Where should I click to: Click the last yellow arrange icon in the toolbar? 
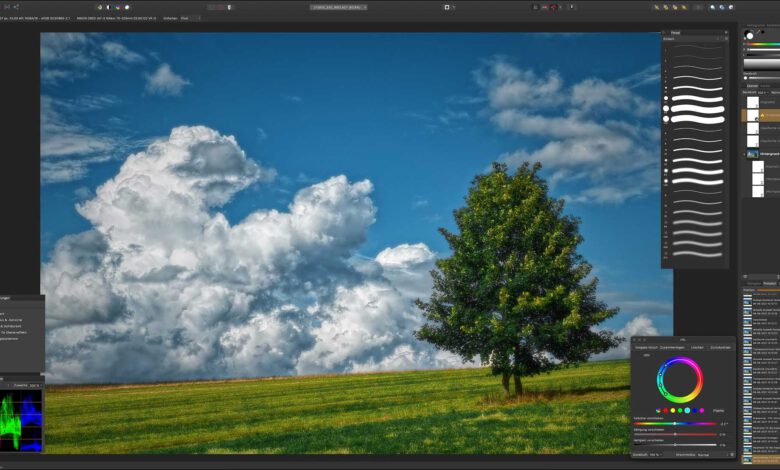pyautogui.click(x=684, y=7)
